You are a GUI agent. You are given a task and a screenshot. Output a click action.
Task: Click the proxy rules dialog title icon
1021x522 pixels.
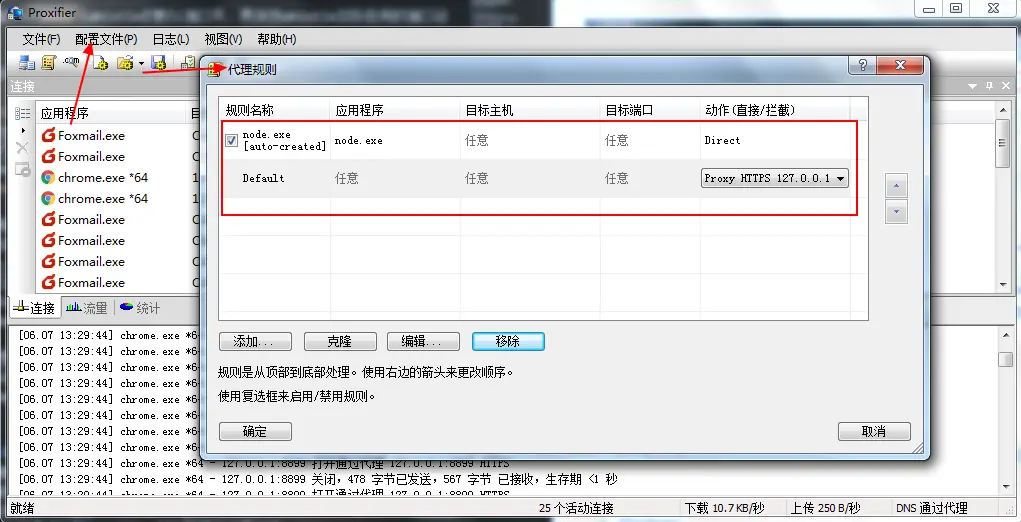point(216,69)
